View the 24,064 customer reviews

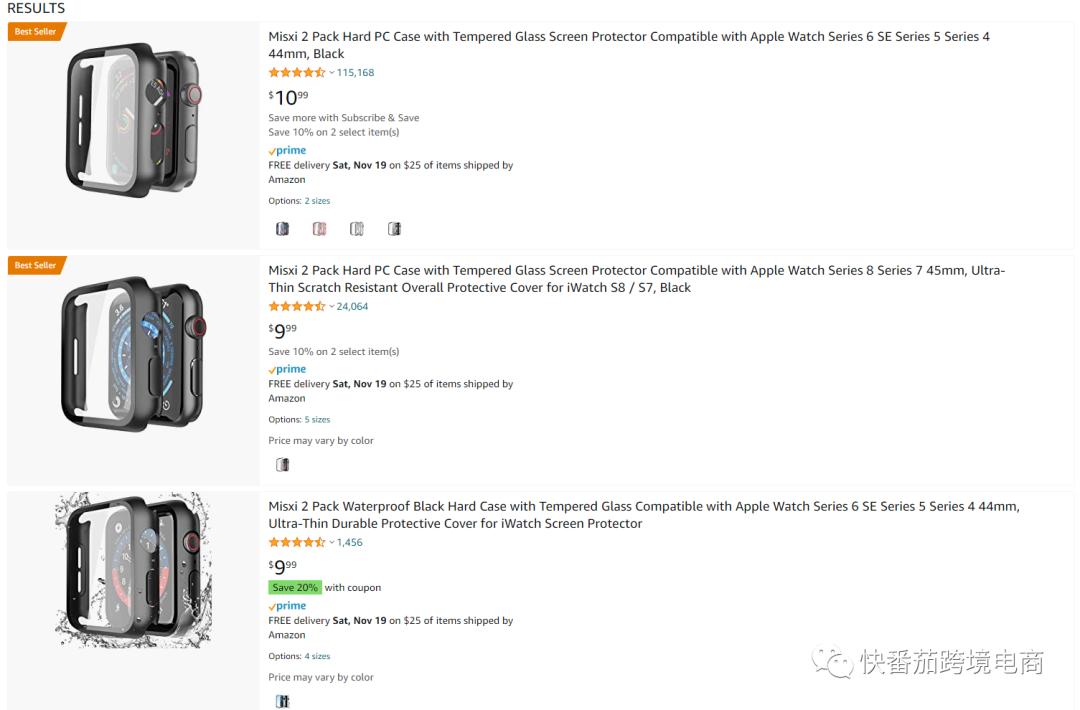(352, 307)
